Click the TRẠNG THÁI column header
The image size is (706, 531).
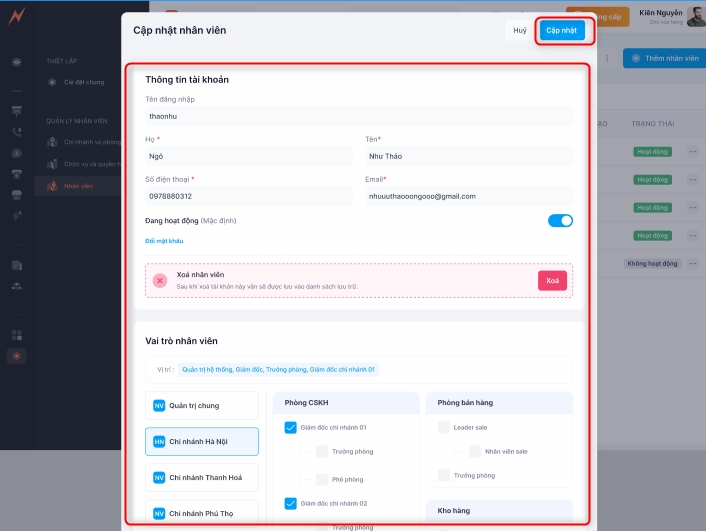tap(652, 123)
